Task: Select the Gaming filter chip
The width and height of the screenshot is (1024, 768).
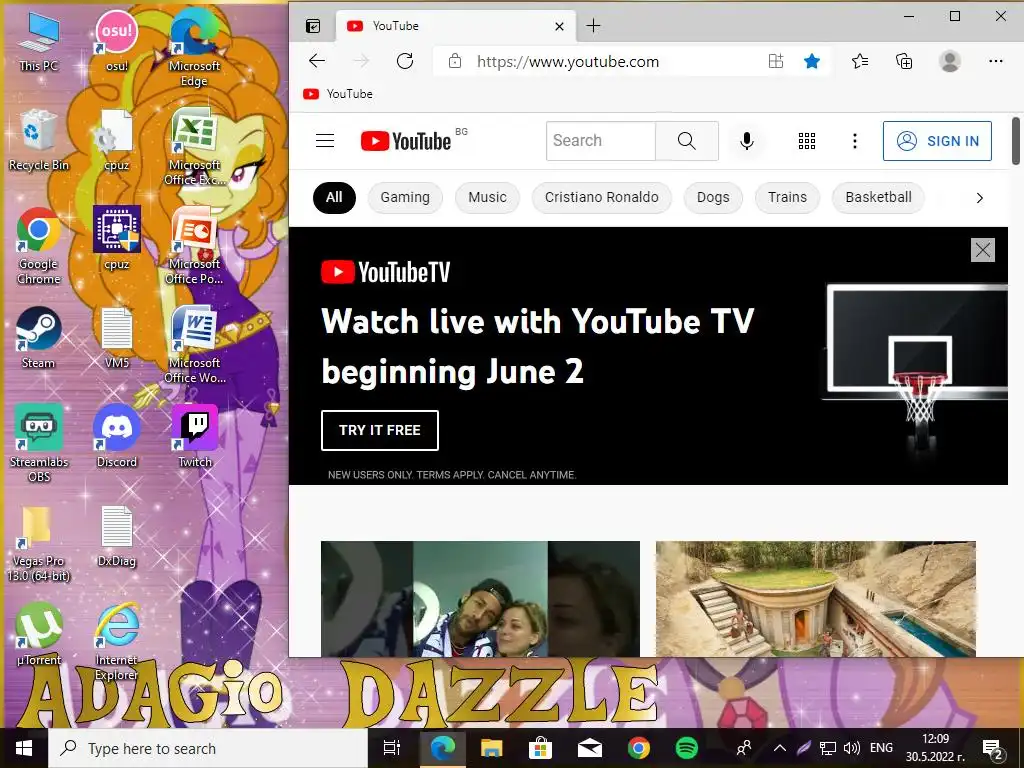Action: click(405, 197)
